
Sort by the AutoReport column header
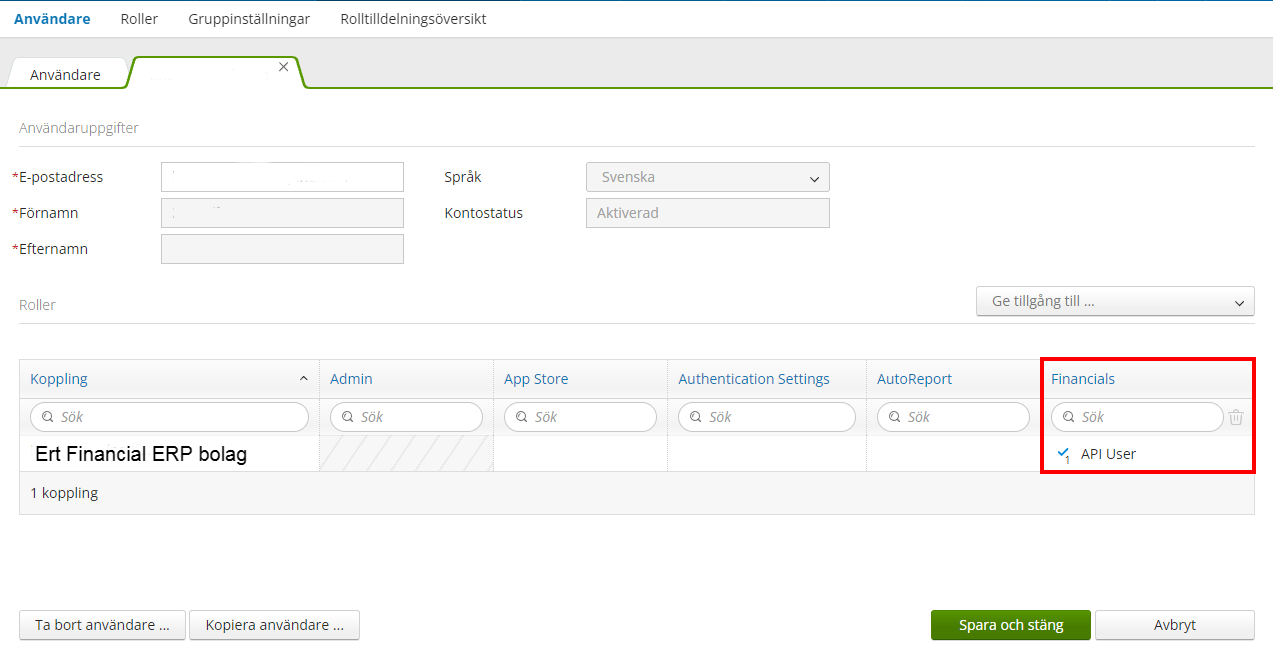(x=914, y=379)
